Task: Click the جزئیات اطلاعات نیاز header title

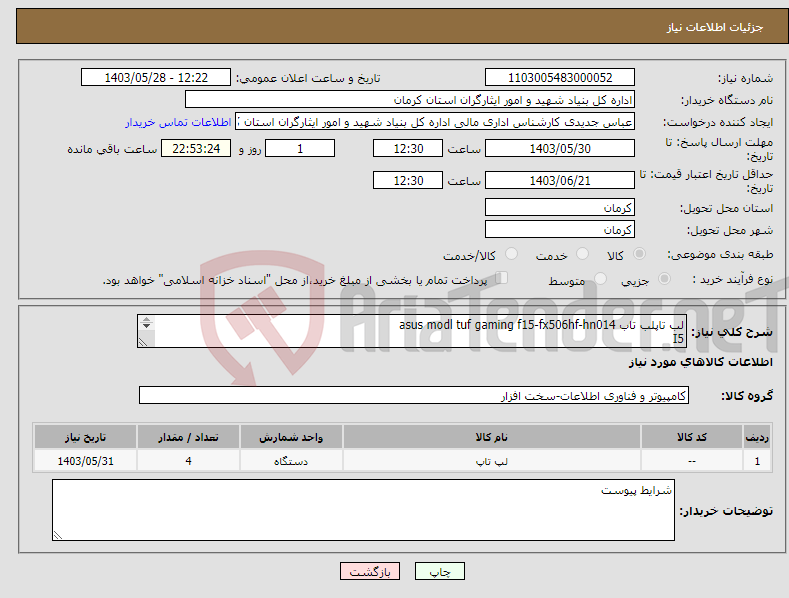Action: pos(715,27)
